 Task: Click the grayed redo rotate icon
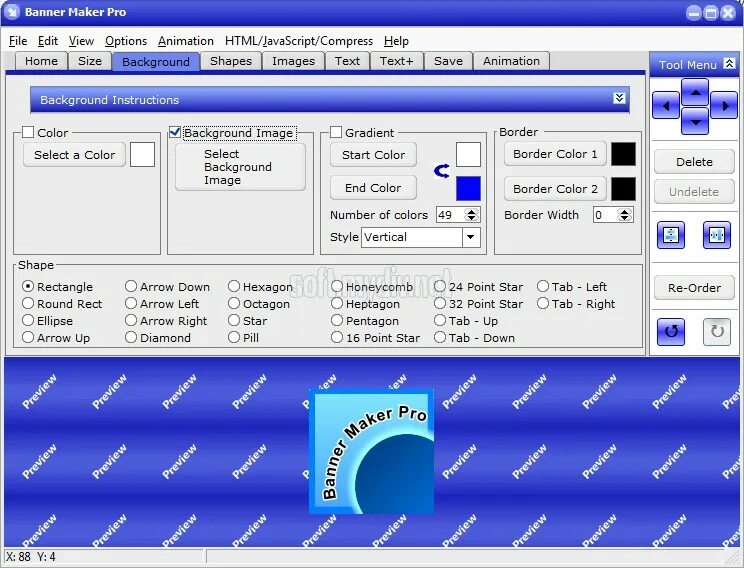tap(716, 331)
